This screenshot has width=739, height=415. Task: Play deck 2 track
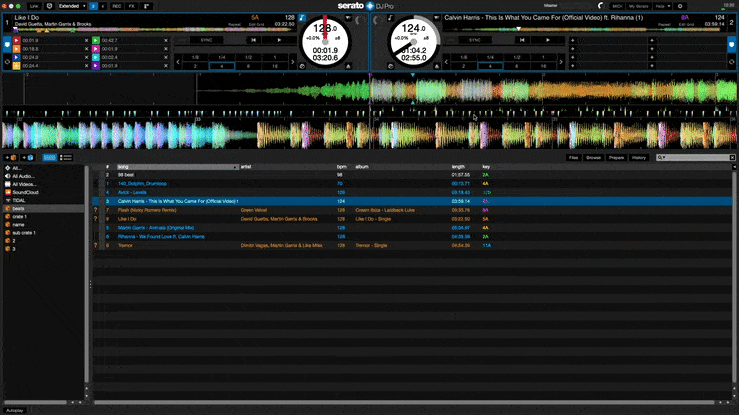coord(548,41)
